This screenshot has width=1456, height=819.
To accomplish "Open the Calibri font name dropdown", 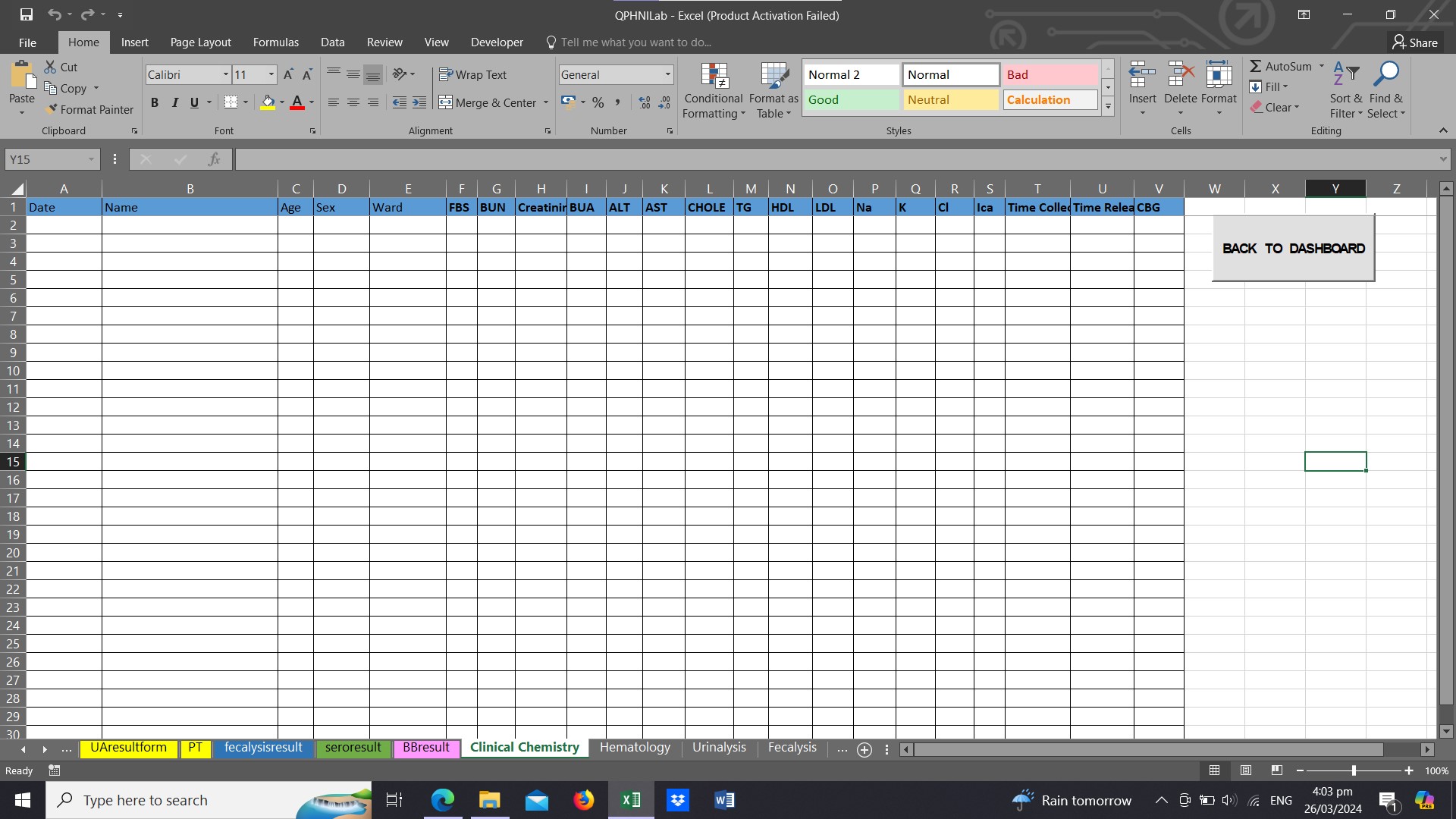I will 225,74.
